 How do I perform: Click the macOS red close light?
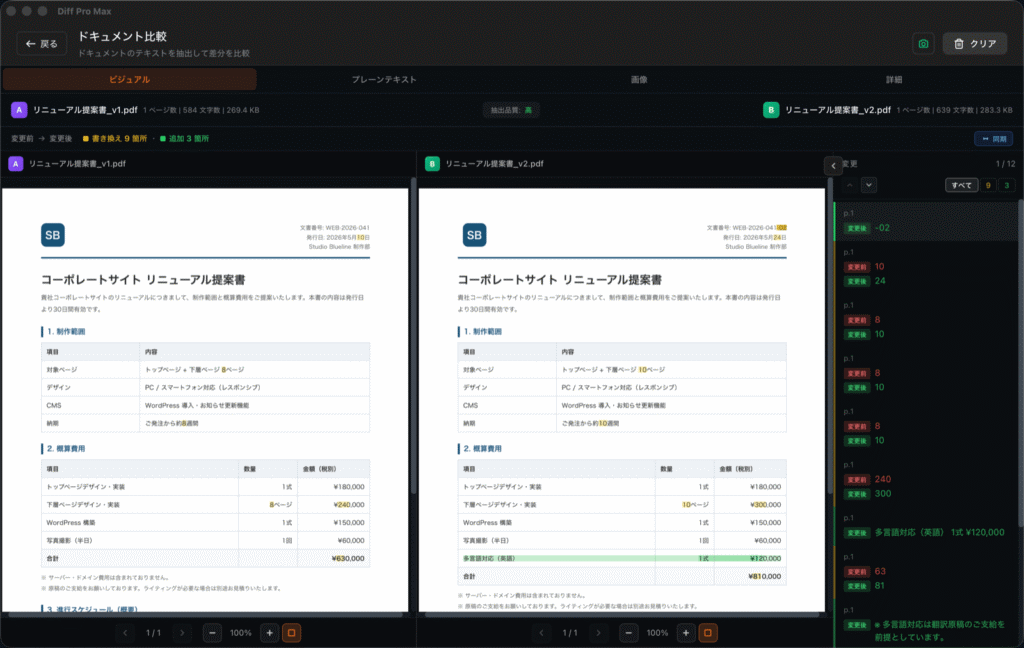click(x=10, y=11)
